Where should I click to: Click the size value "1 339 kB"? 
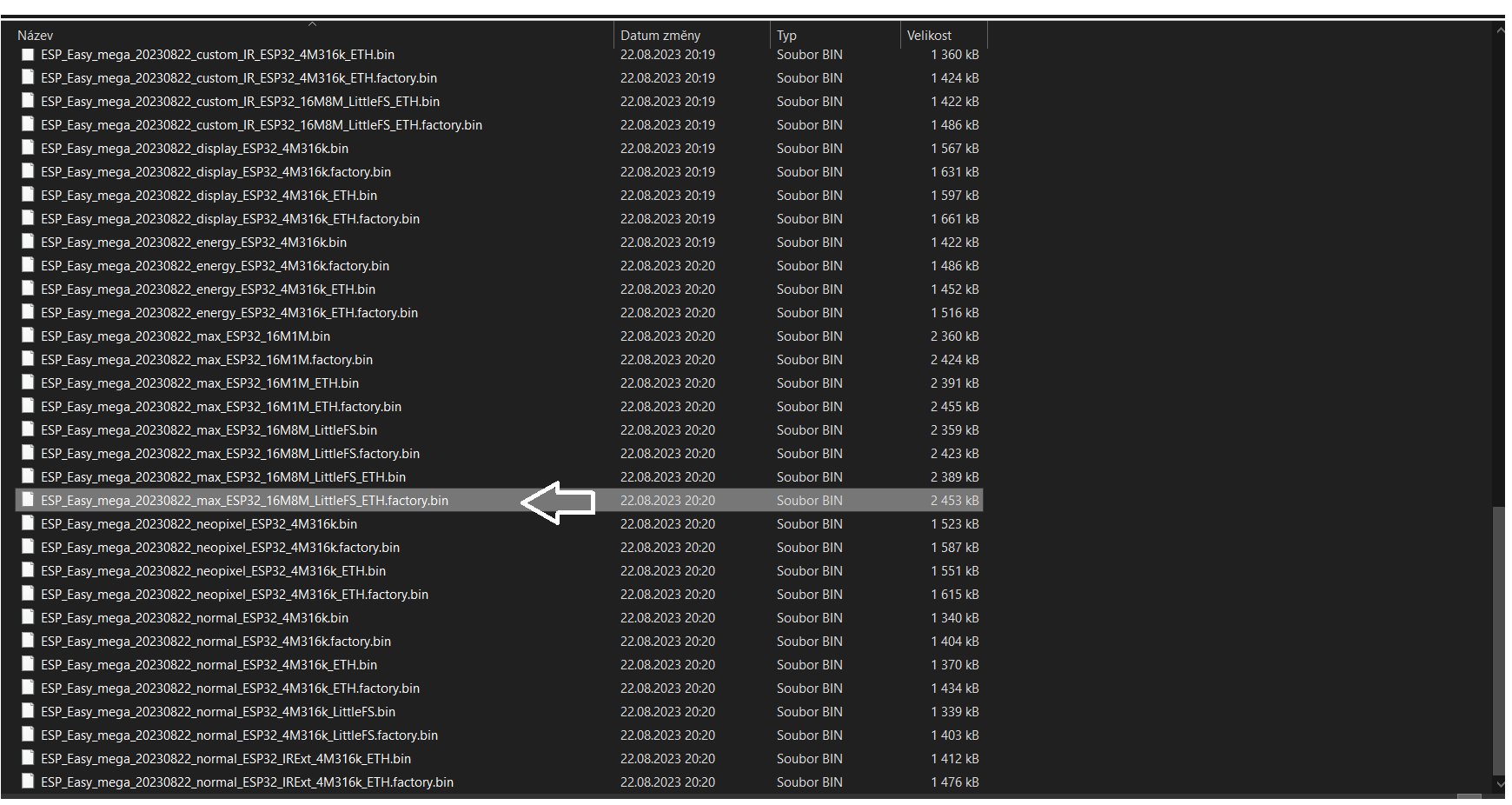coord(955,712)
